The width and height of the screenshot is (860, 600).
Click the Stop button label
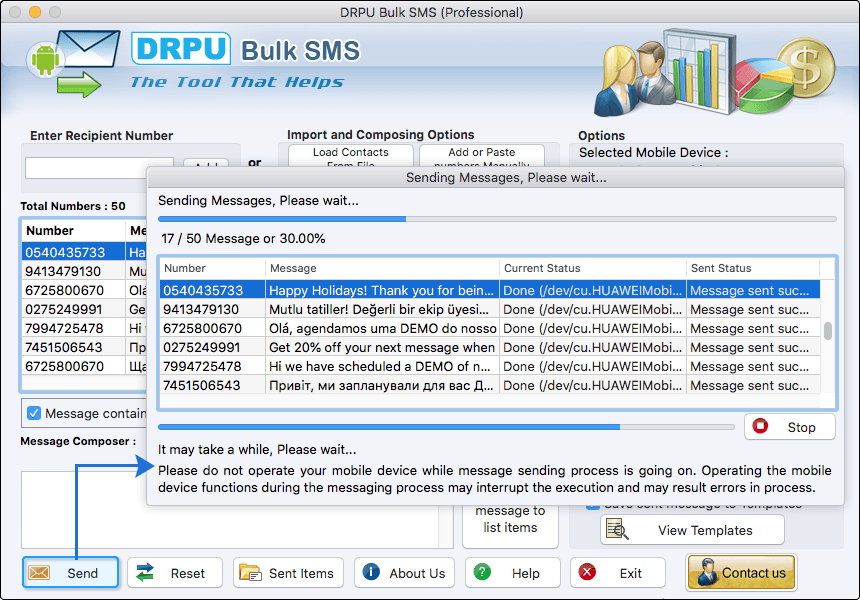pyautogui.click(x=801, y=427)
